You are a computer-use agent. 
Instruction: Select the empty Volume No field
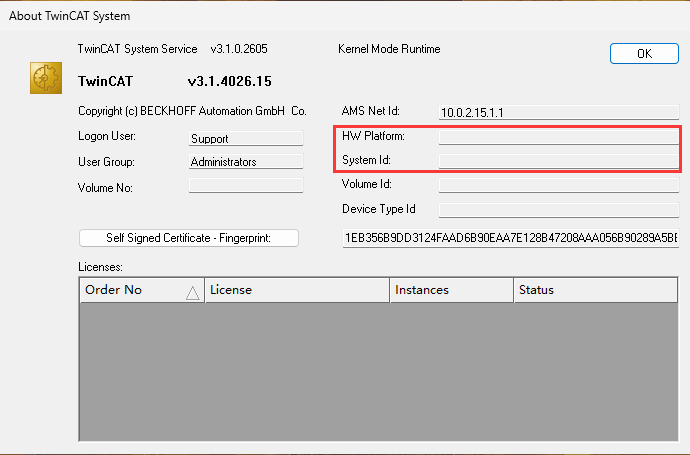pos(245,186)
